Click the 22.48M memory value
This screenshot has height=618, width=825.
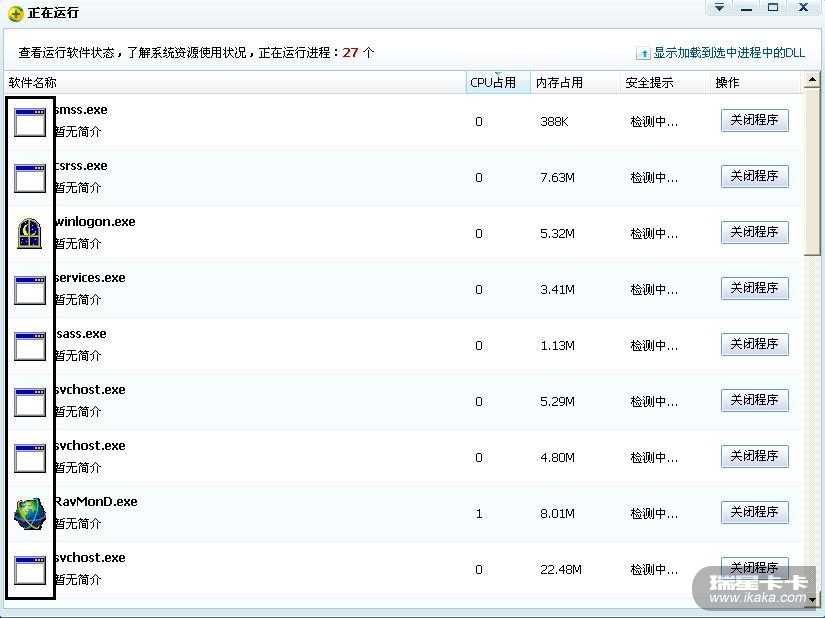[x=561, y=570]
